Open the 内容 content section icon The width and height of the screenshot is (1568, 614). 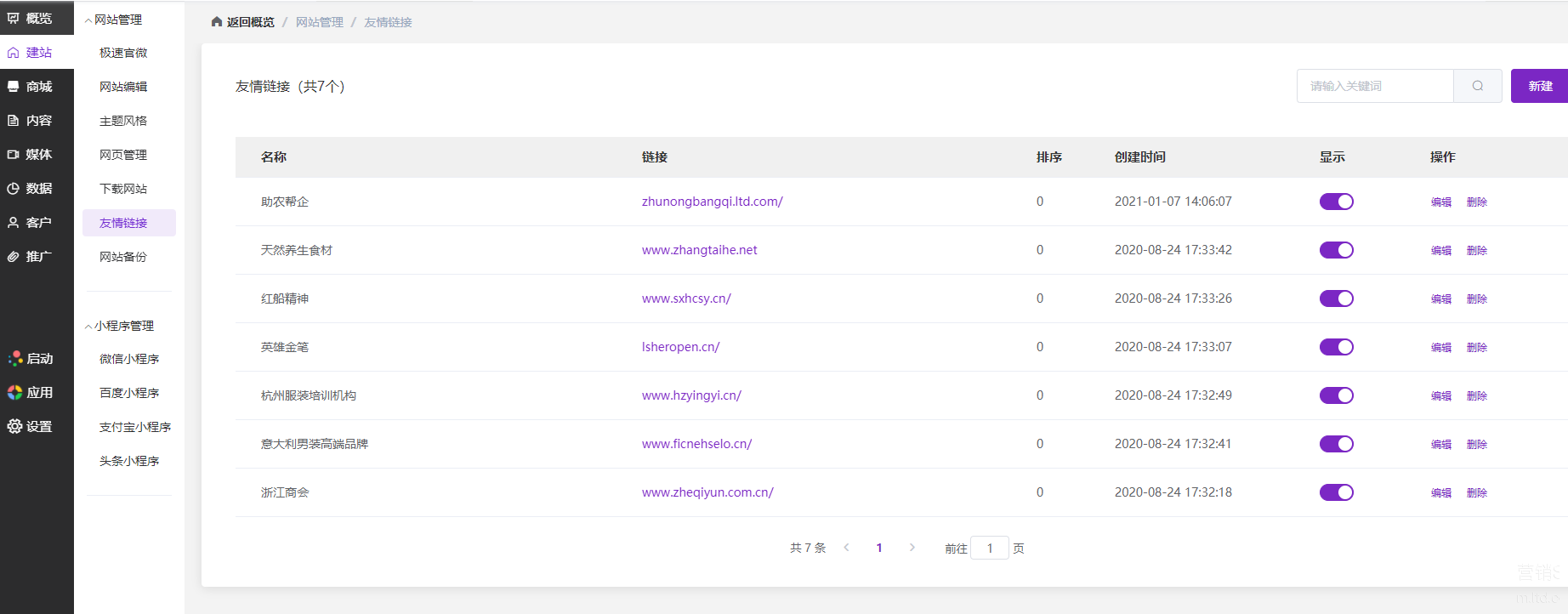tap(14, 121)
